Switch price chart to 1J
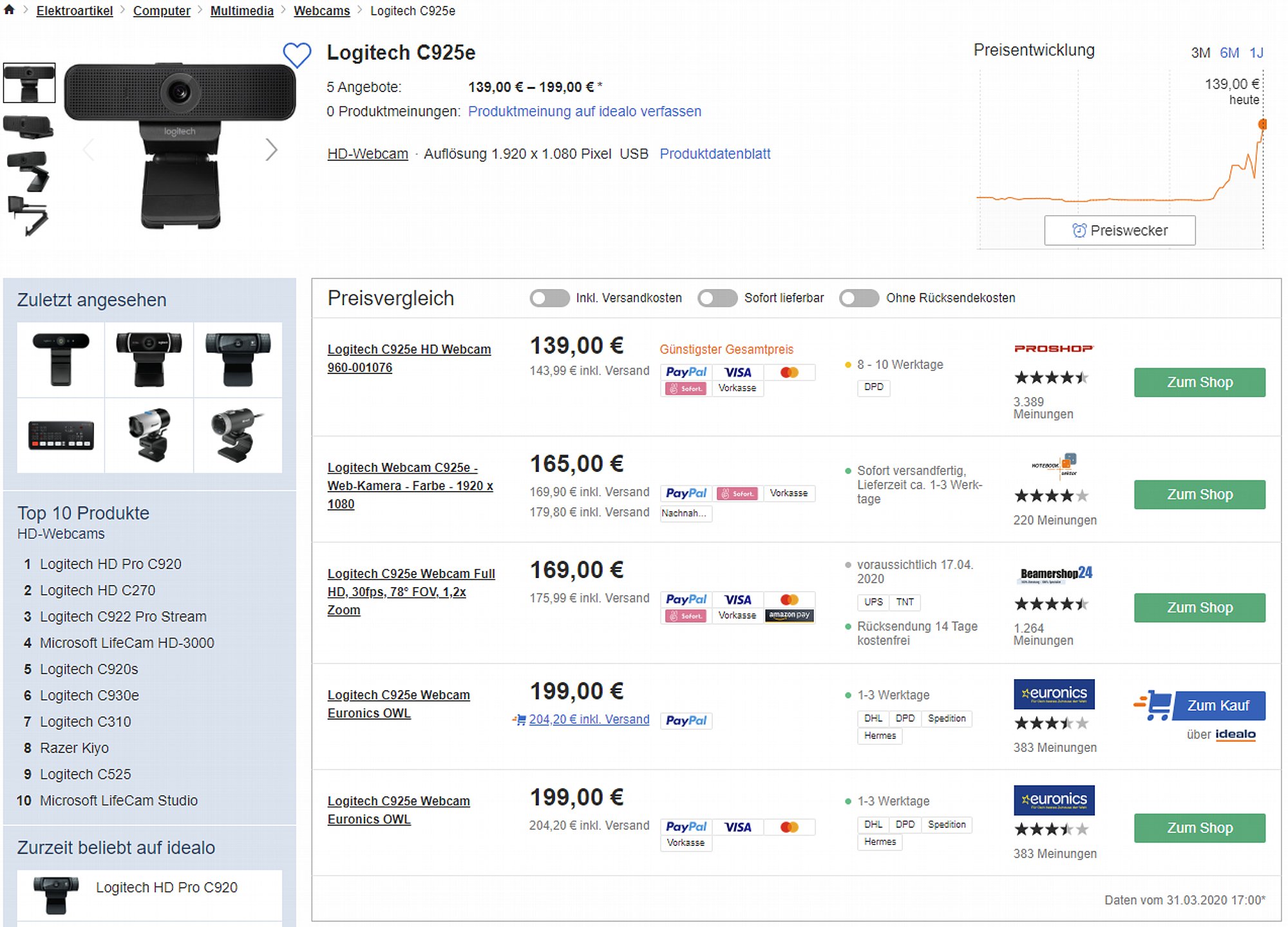1288x927 pixels. [x=1256, y=53]
